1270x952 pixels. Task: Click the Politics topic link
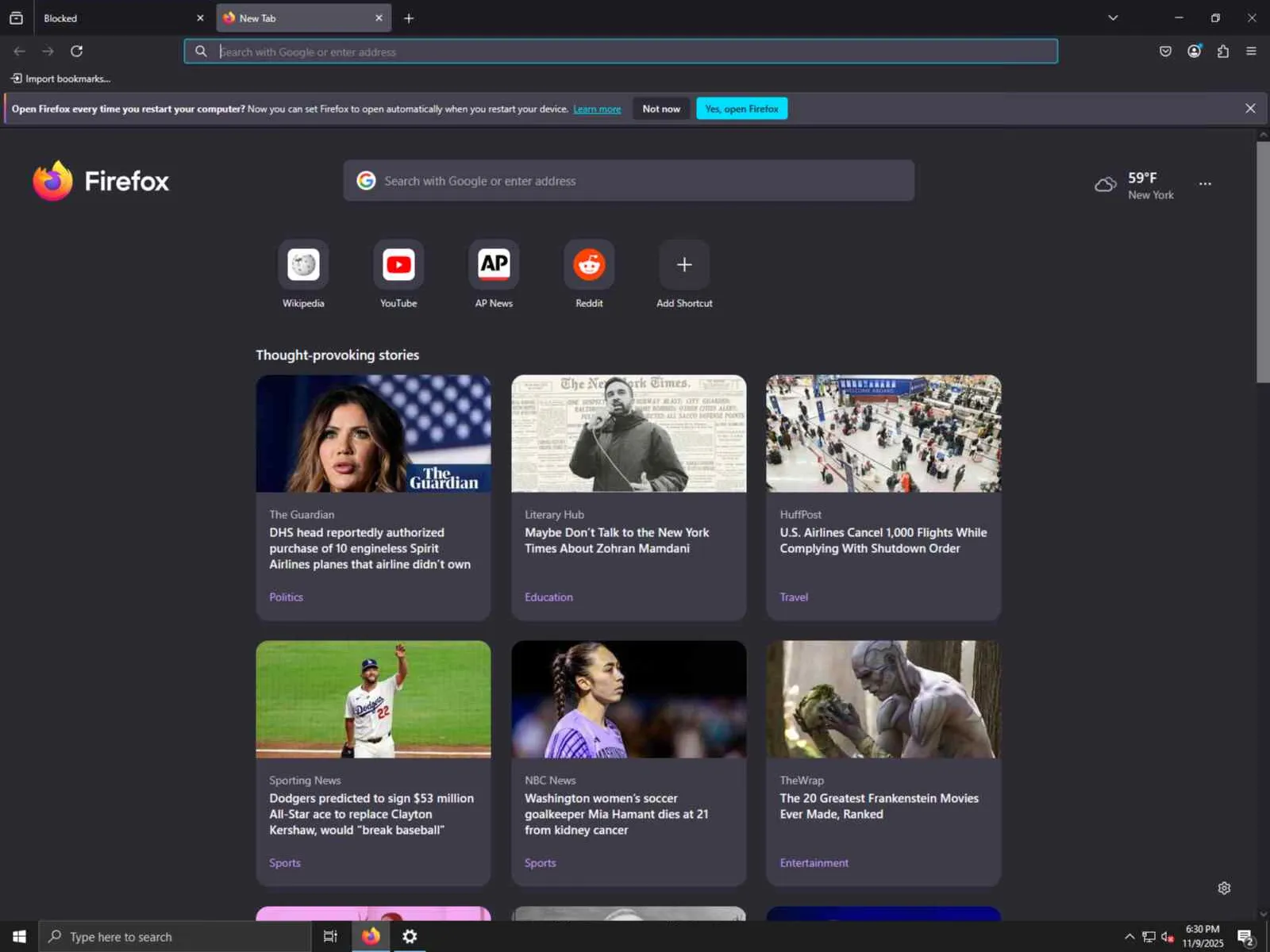[x=286, y=597]
